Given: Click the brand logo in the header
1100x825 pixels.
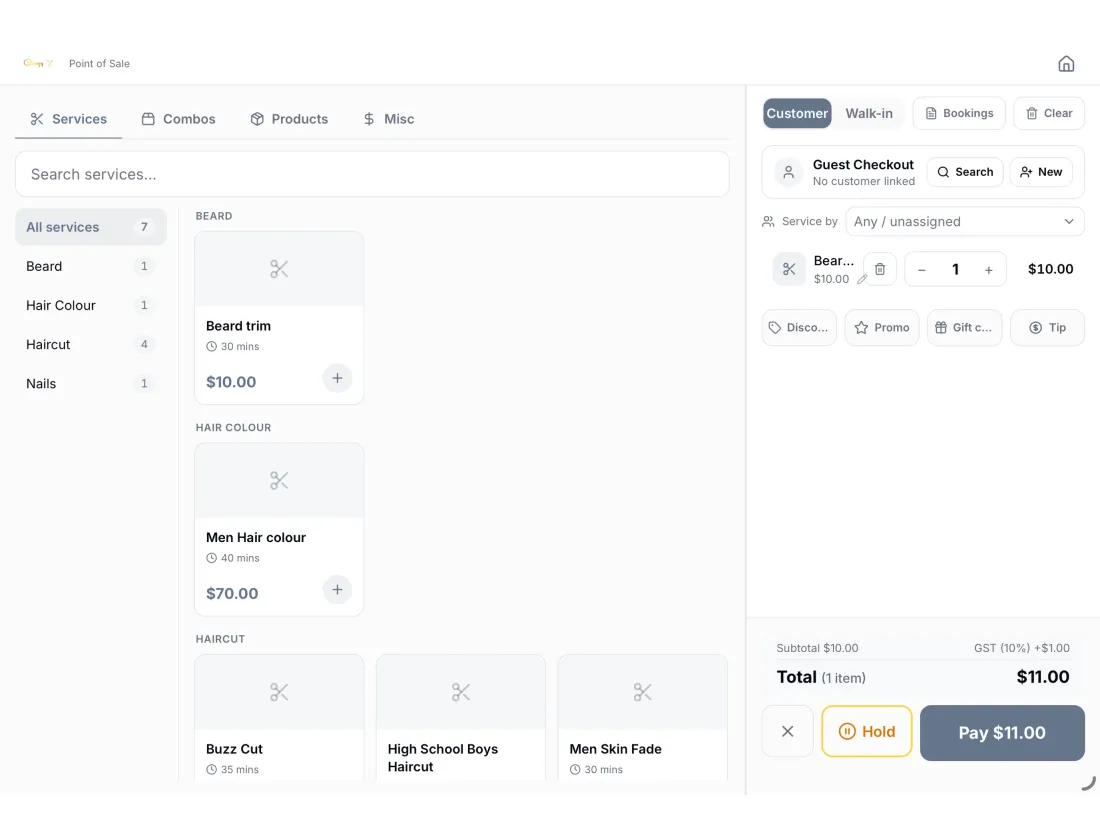Looking at the screenshot, I should tap(38, 63).
